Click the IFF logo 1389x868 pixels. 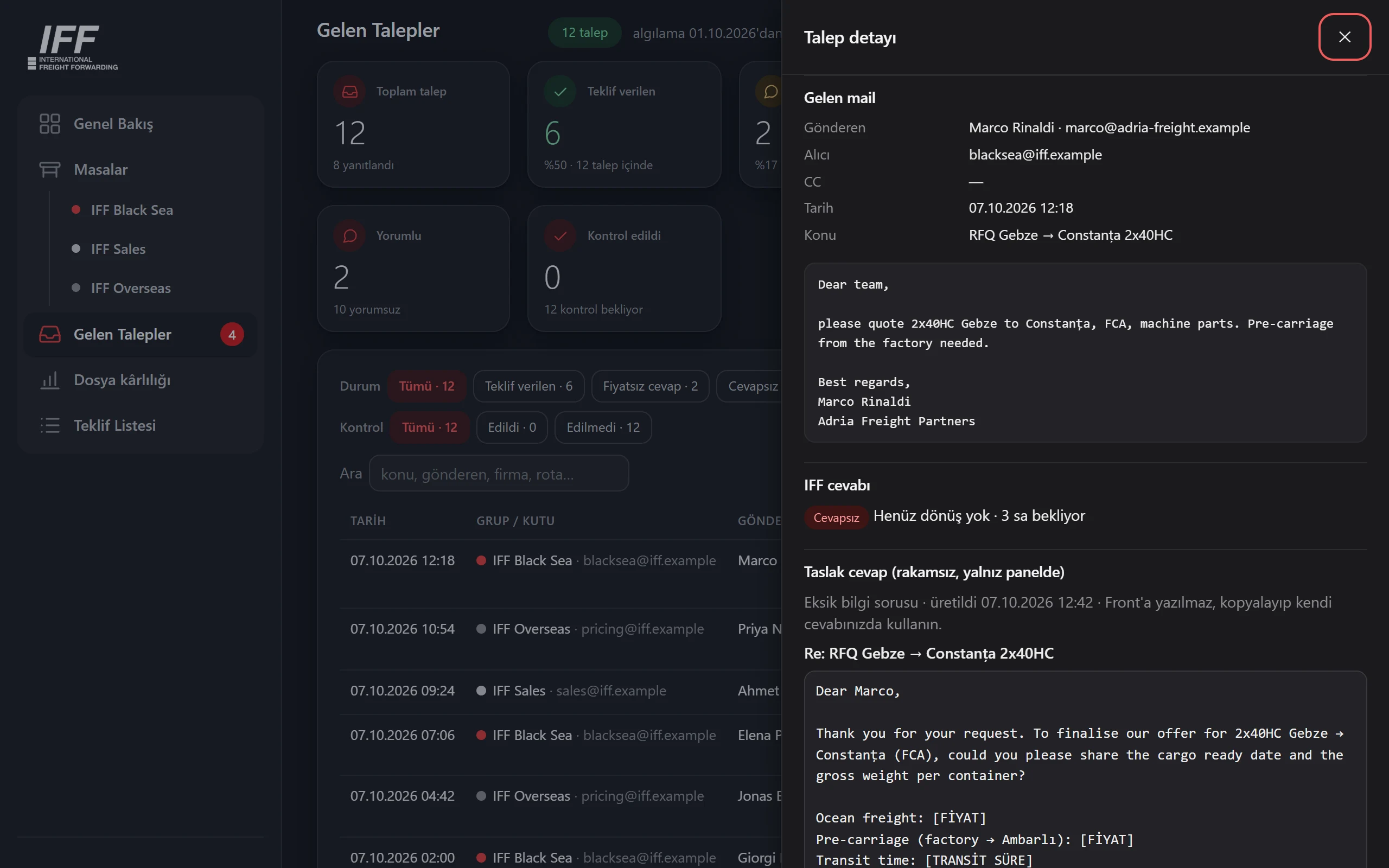tap(72, 47)
